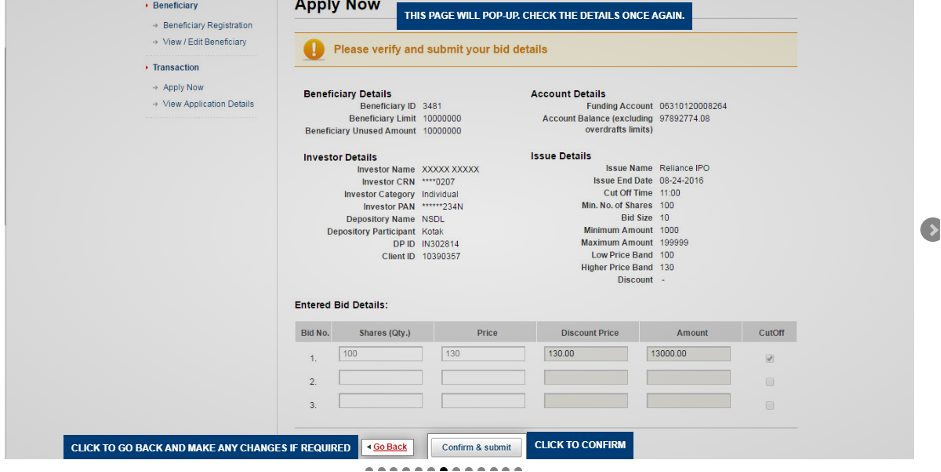Click the Shares (Qty.) field for bid 1
Screen dimensions: 941x472
380,354
